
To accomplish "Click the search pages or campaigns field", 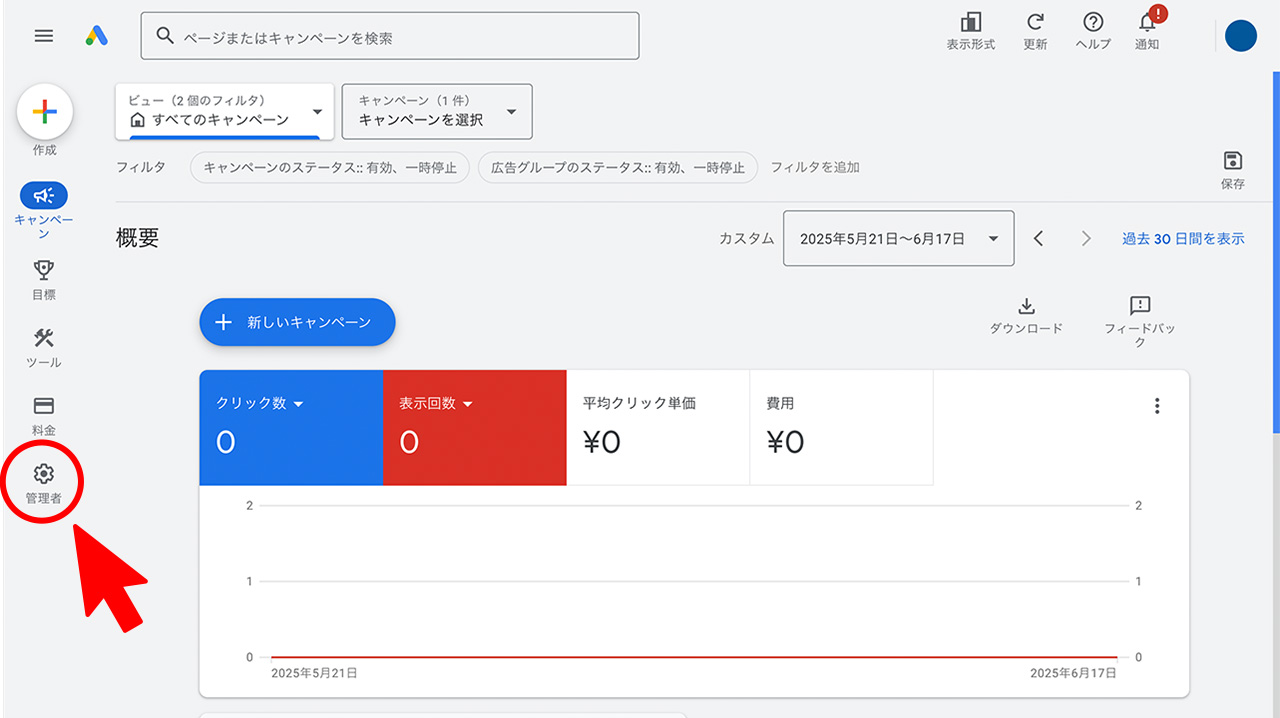I will tap(390, 36).
